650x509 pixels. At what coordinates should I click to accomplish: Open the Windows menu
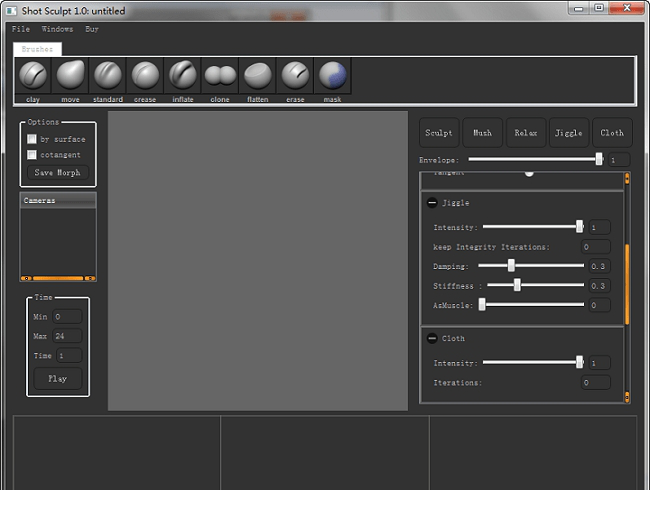[57, 29]
